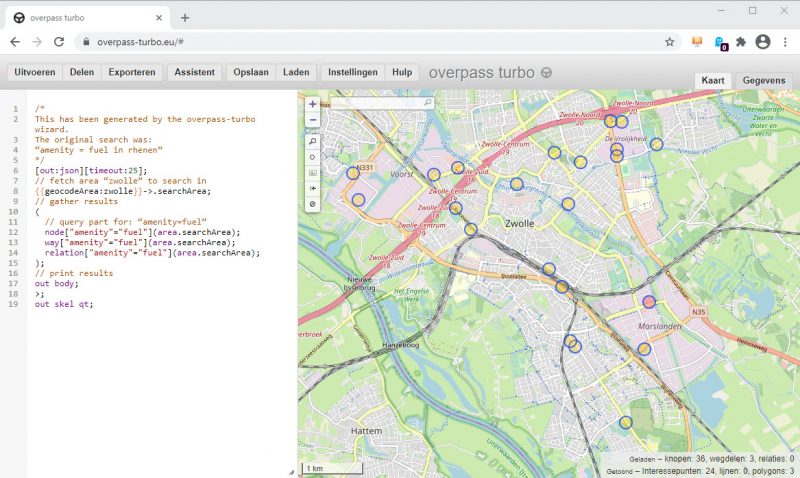Zoom in on the map
The width and height of the screenshot is (800, 478).
click(313, 104)
